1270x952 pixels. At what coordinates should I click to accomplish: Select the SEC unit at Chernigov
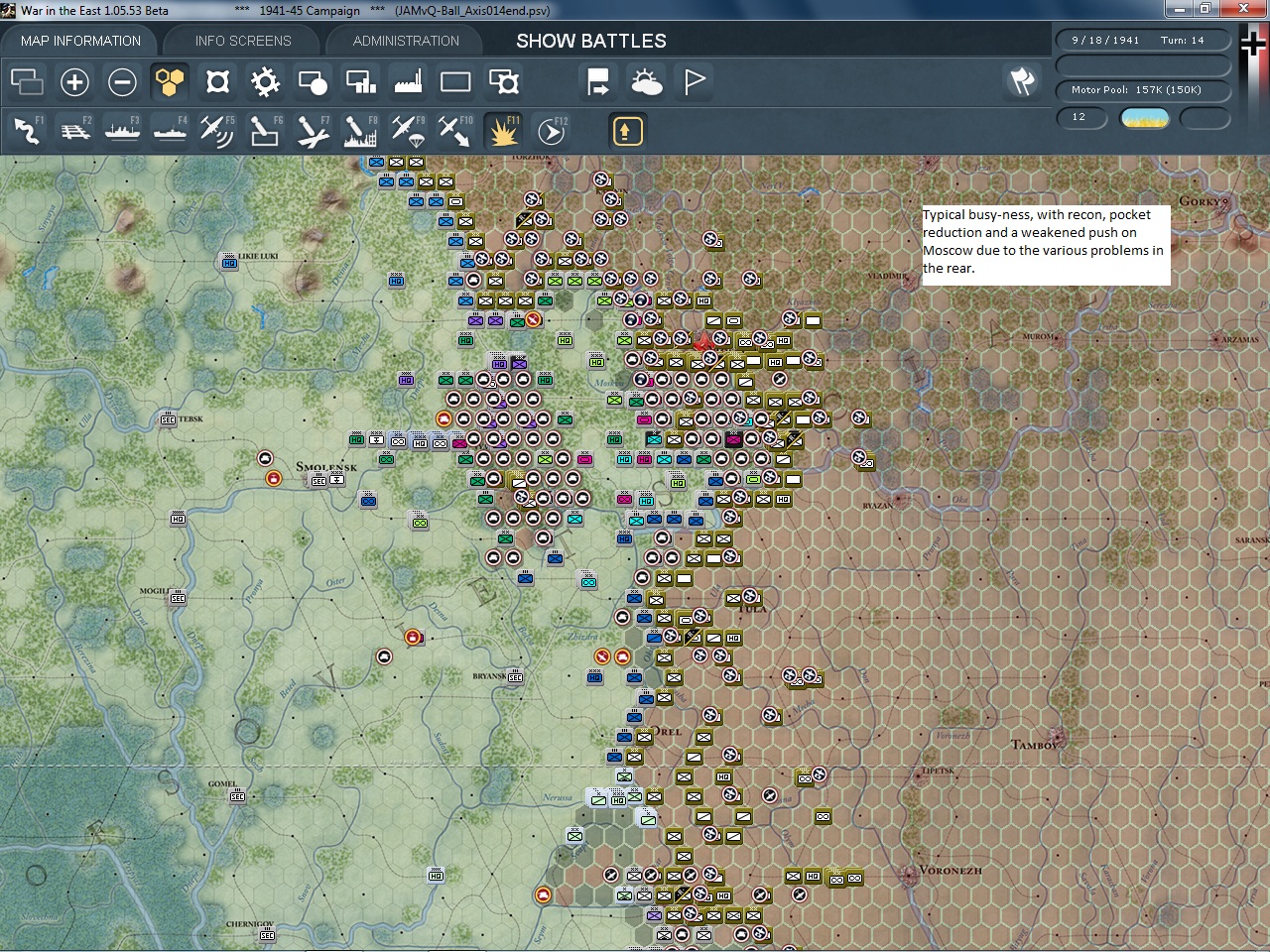tap(267, 935)
